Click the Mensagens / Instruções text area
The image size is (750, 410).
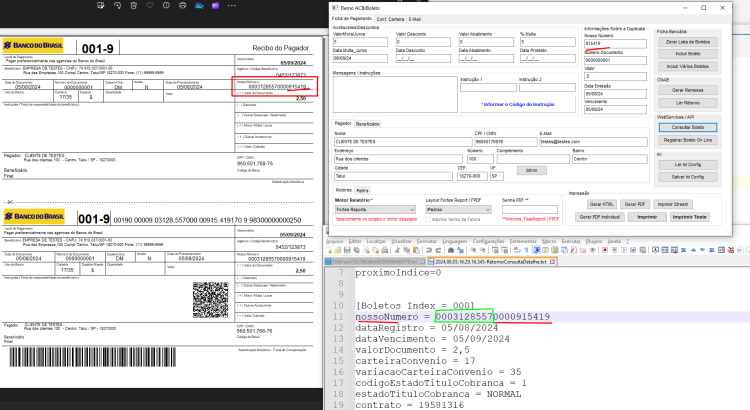395,94
